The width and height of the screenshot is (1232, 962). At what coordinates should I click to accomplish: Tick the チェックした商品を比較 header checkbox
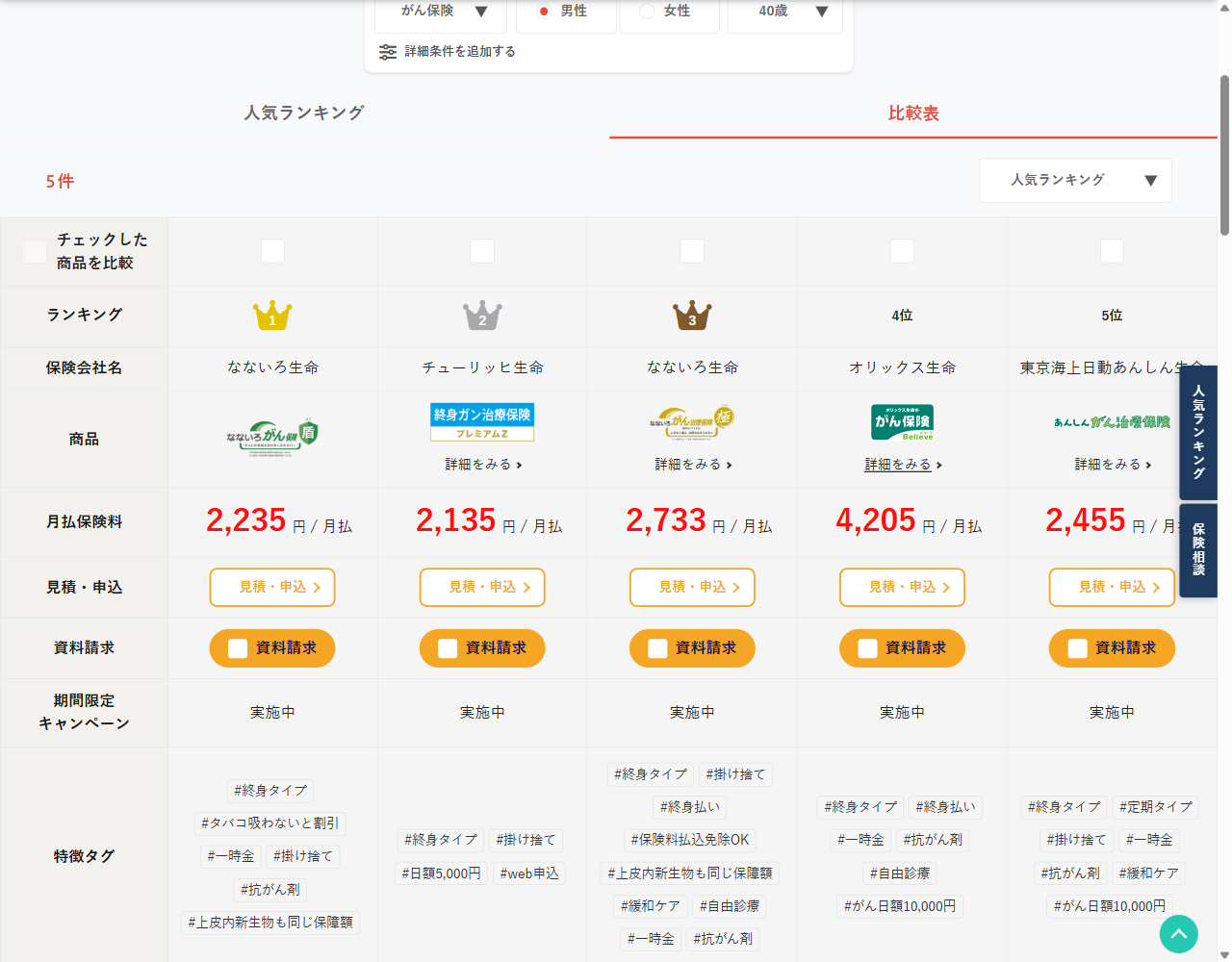click(35, 251)
